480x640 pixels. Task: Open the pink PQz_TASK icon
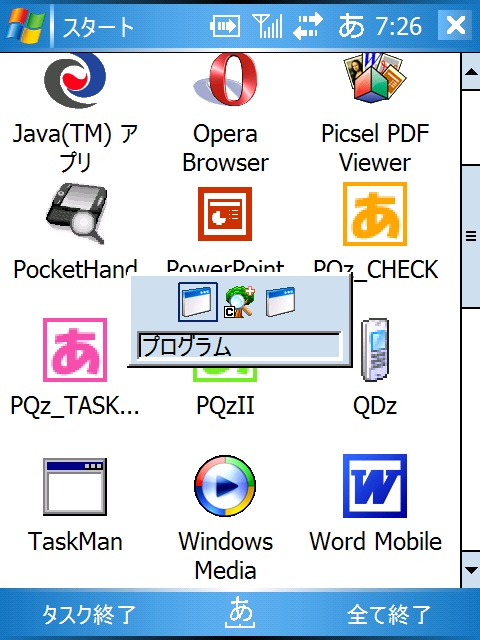[x=75, y=350]
